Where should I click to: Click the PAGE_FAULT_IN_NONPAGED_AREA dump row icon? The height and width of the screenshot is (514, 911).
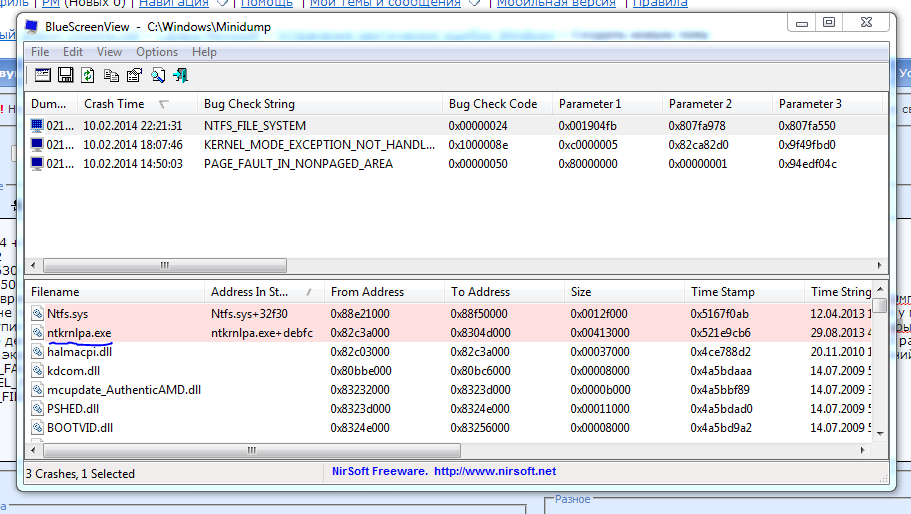(37, 164)
